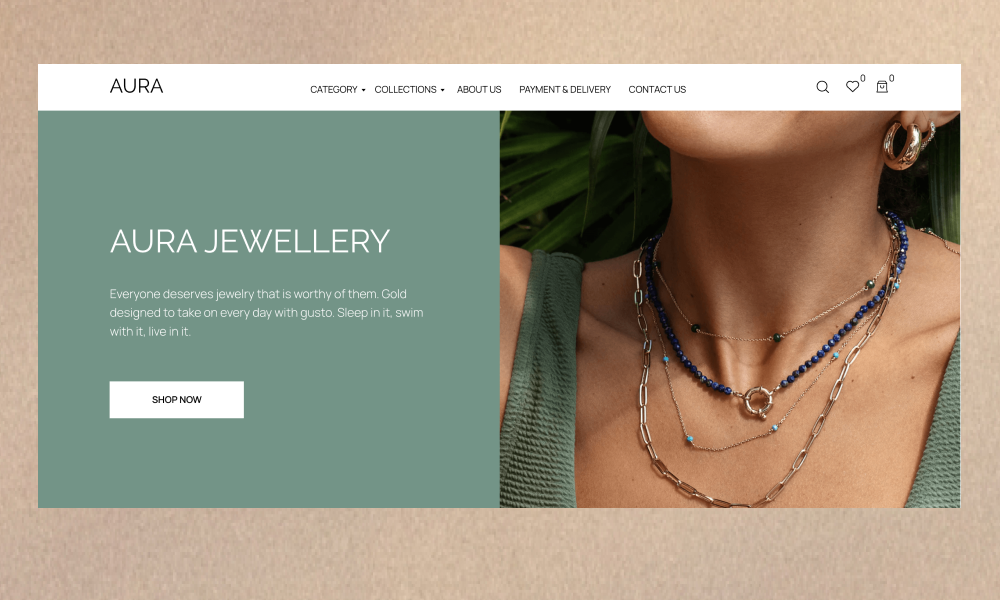The height and width of the screenshot is (600, 1000).
Task: Click the round clasp pendant on the necklace
Action: tap(758, 402)
